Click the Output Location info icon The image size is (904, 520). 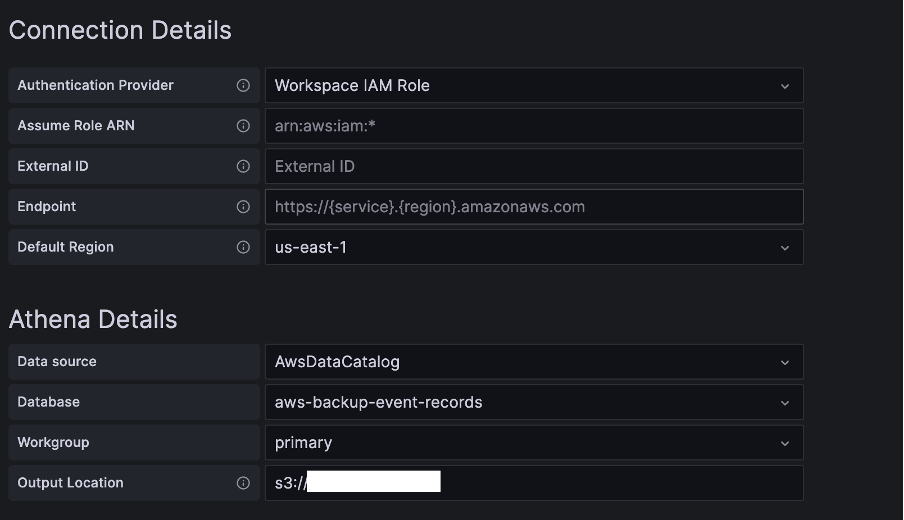coord(243,483)
